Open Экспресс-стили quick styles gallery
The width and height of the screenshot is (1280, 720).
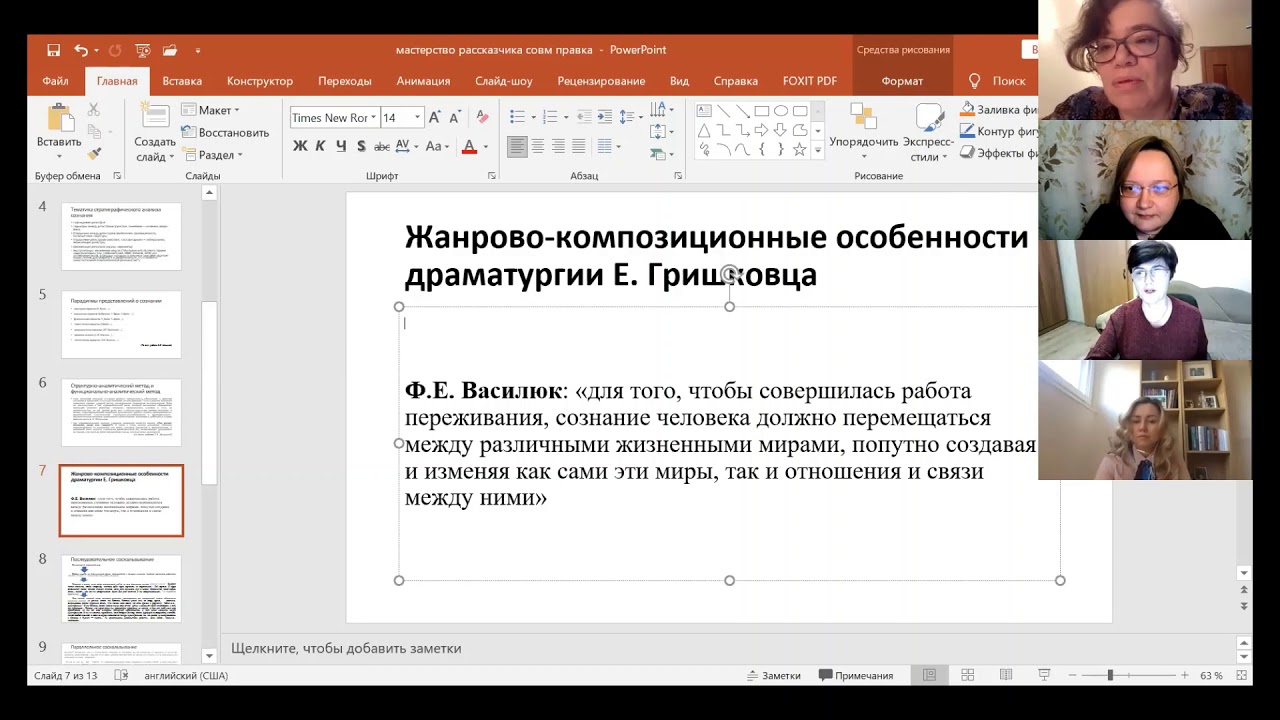928,133
